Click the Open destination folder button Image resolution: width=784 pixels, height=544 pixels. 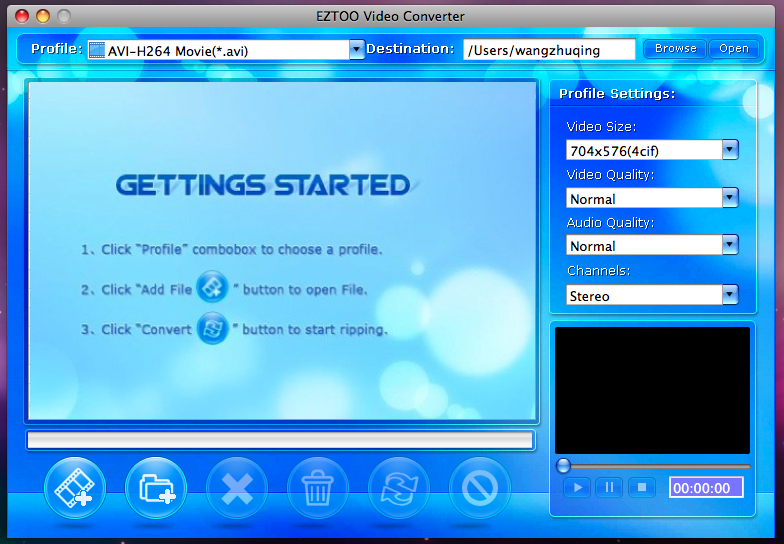coord(733,48)
